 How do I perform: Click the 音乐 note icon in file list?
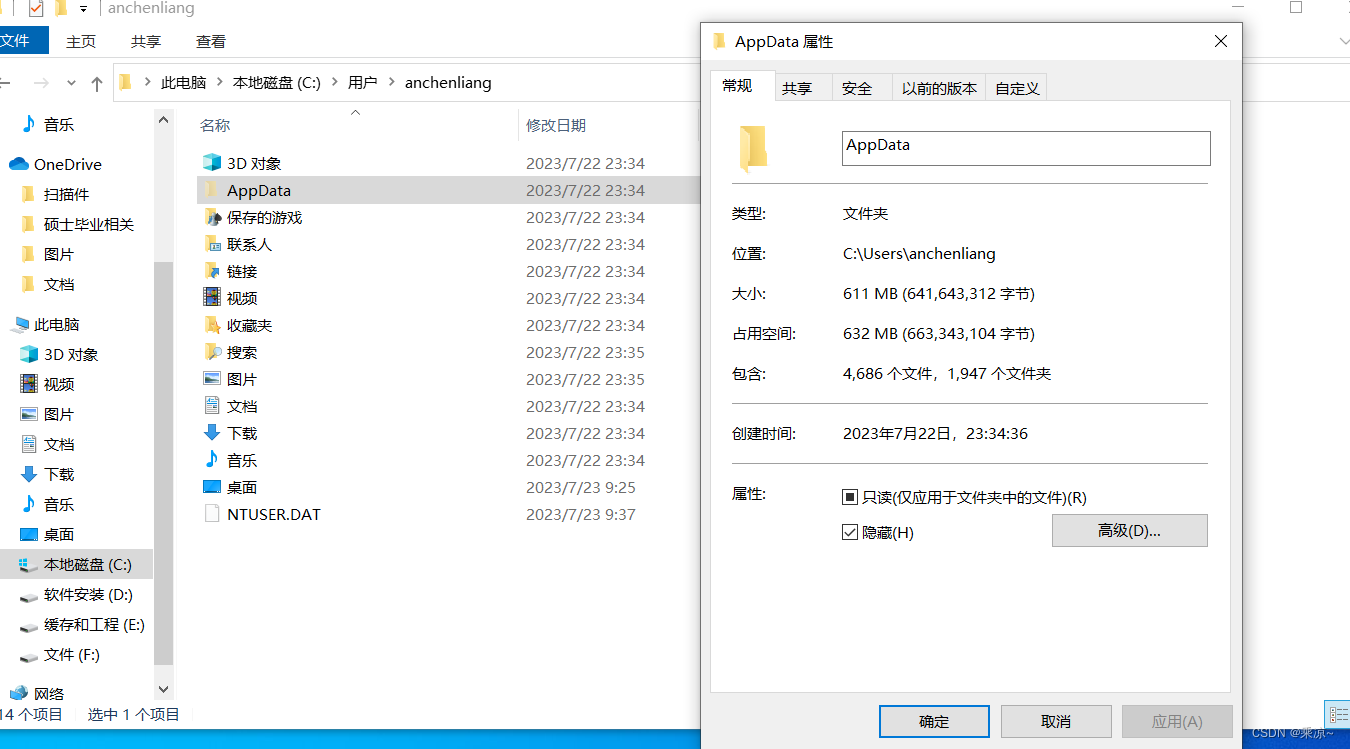211,460
